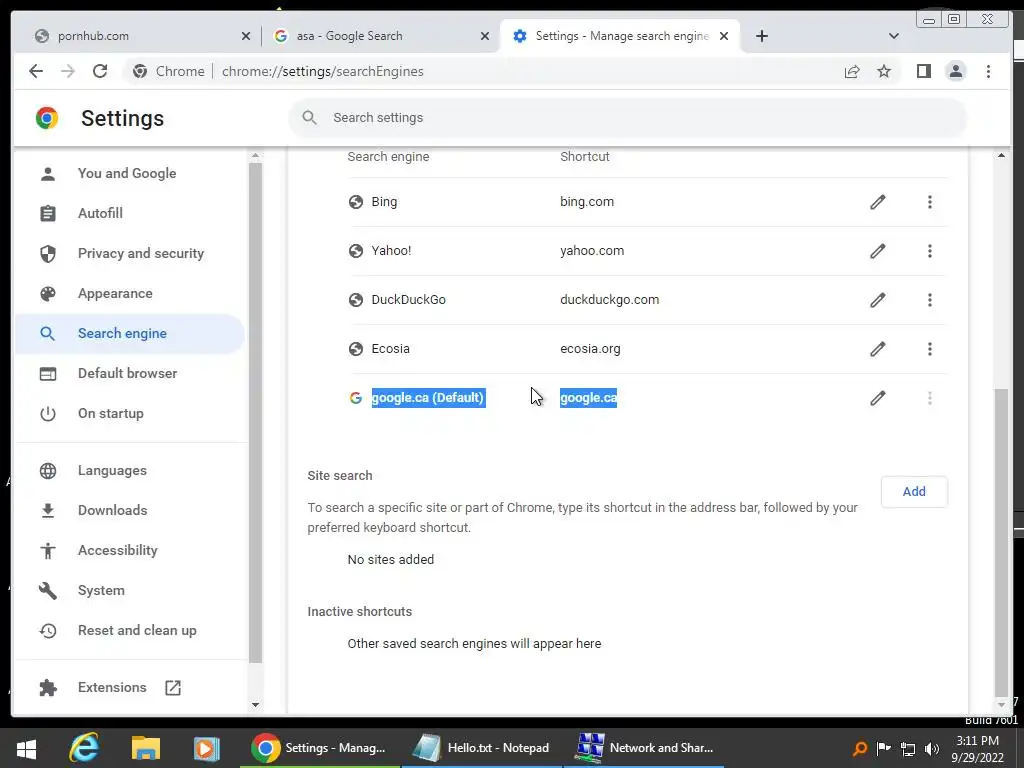
Task: Open Privacy and security section
Action: [x=129, y=253]
